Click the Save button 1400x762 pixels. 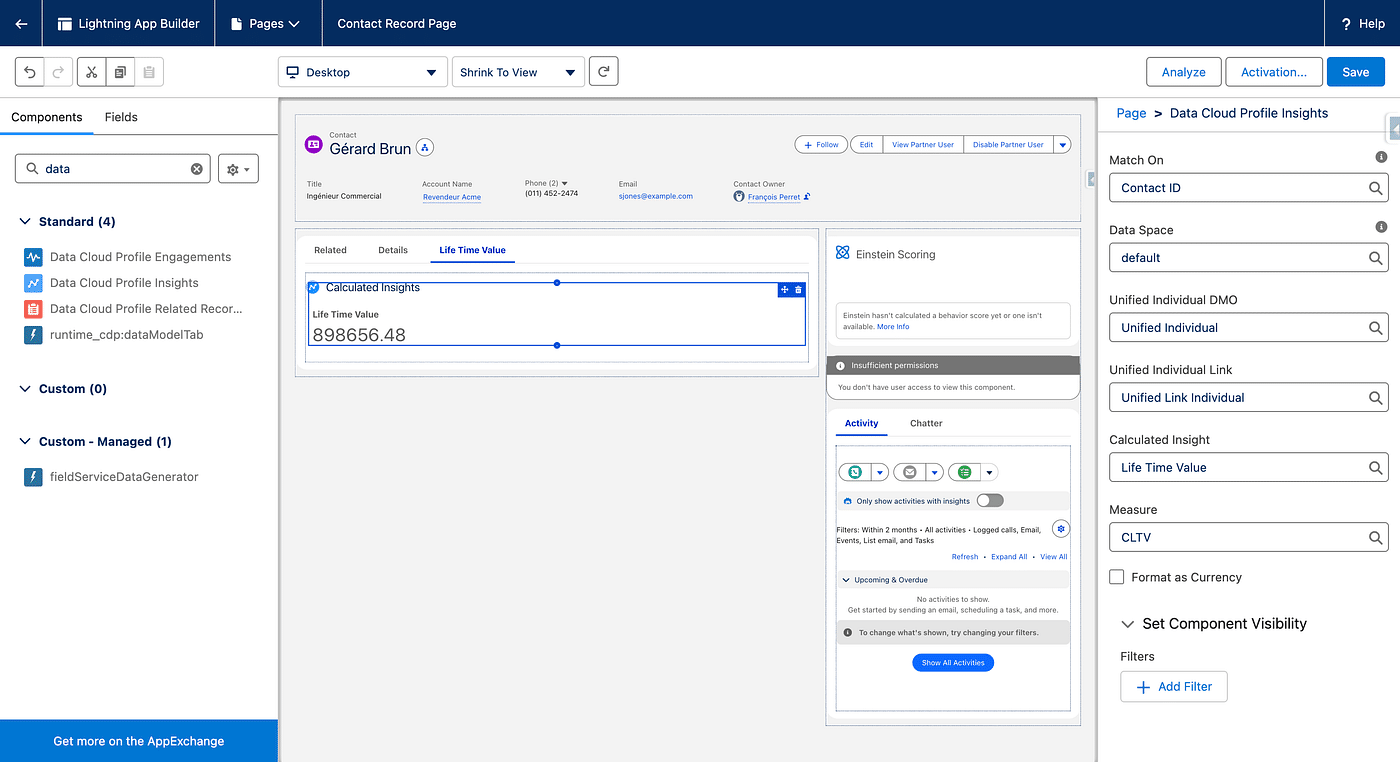click(1355, 72)
